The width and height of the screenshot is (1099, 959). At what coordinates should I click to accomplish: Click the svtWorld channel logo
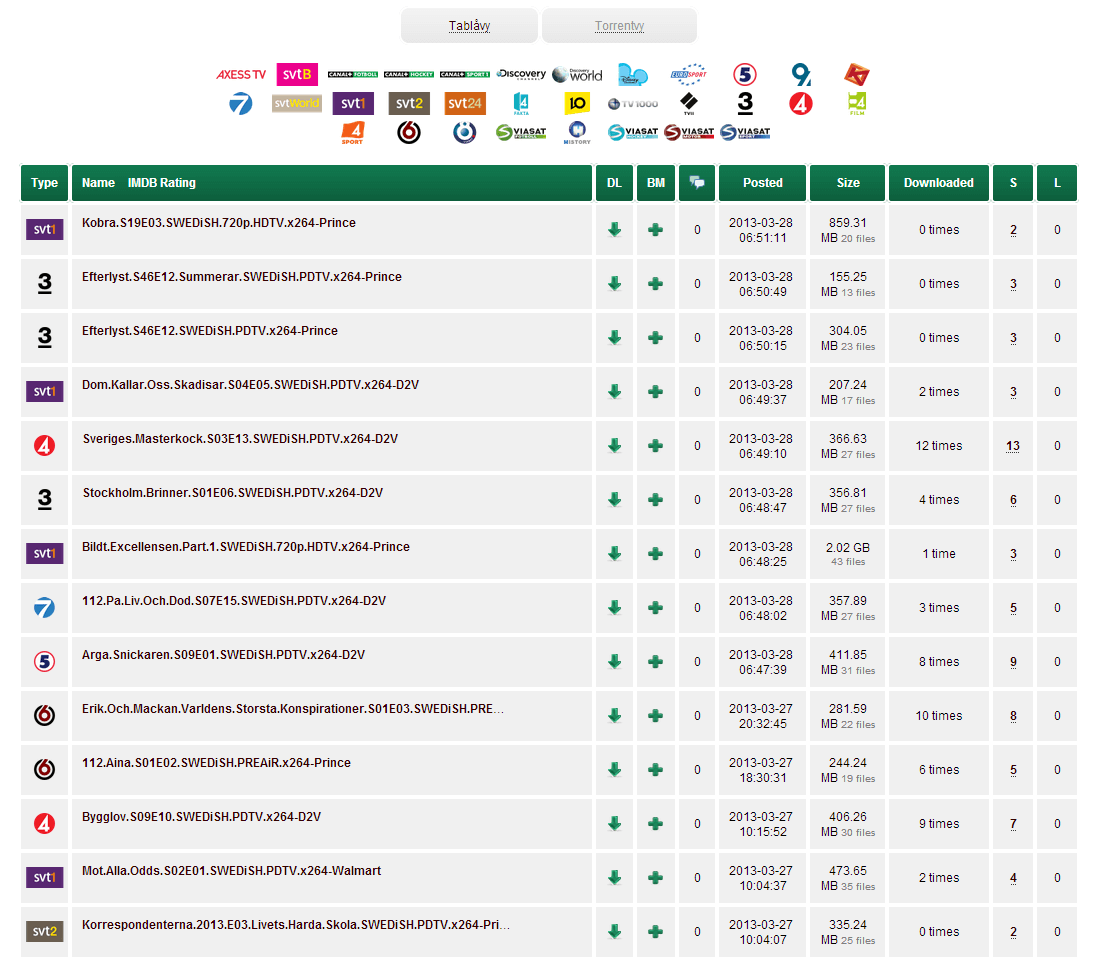(297, 104)
